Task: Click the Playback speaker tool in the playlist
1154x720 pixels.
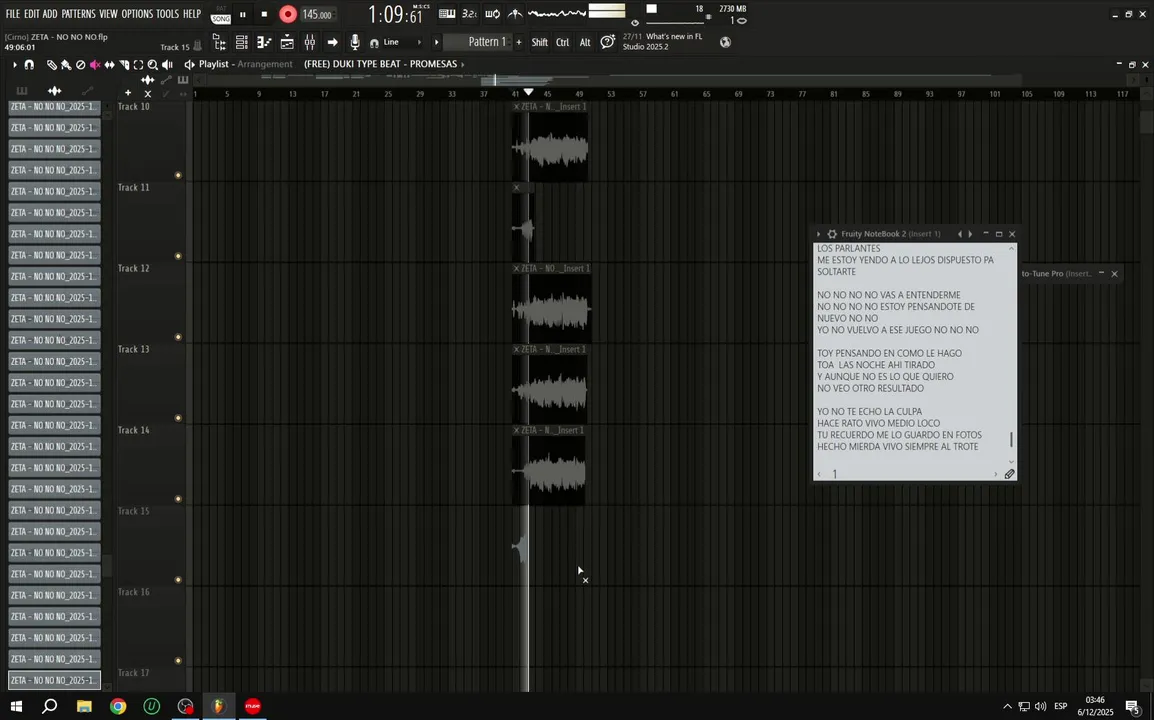Action: 168,65
